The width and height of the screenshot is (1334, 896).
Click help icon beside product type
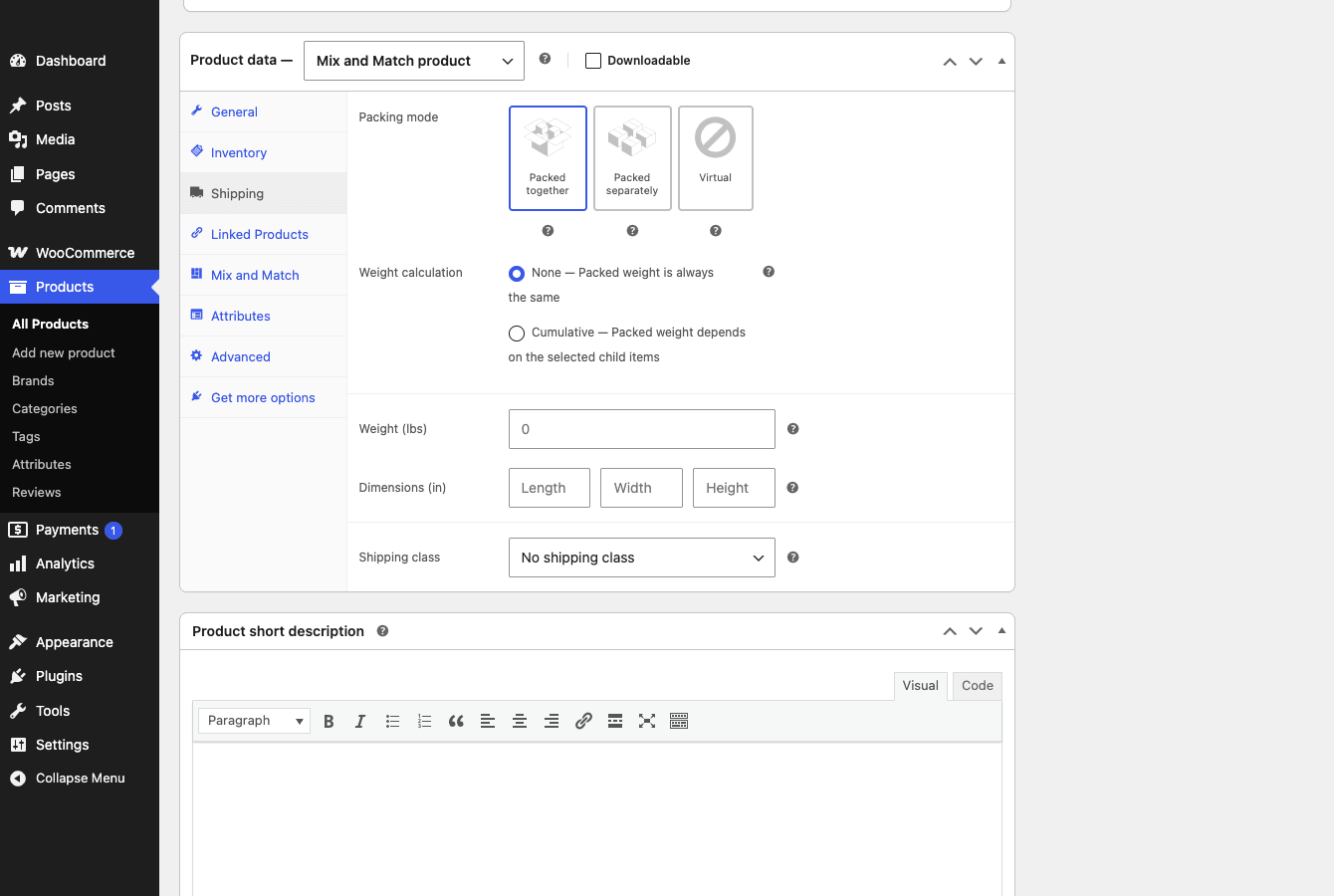coord(545,59)
